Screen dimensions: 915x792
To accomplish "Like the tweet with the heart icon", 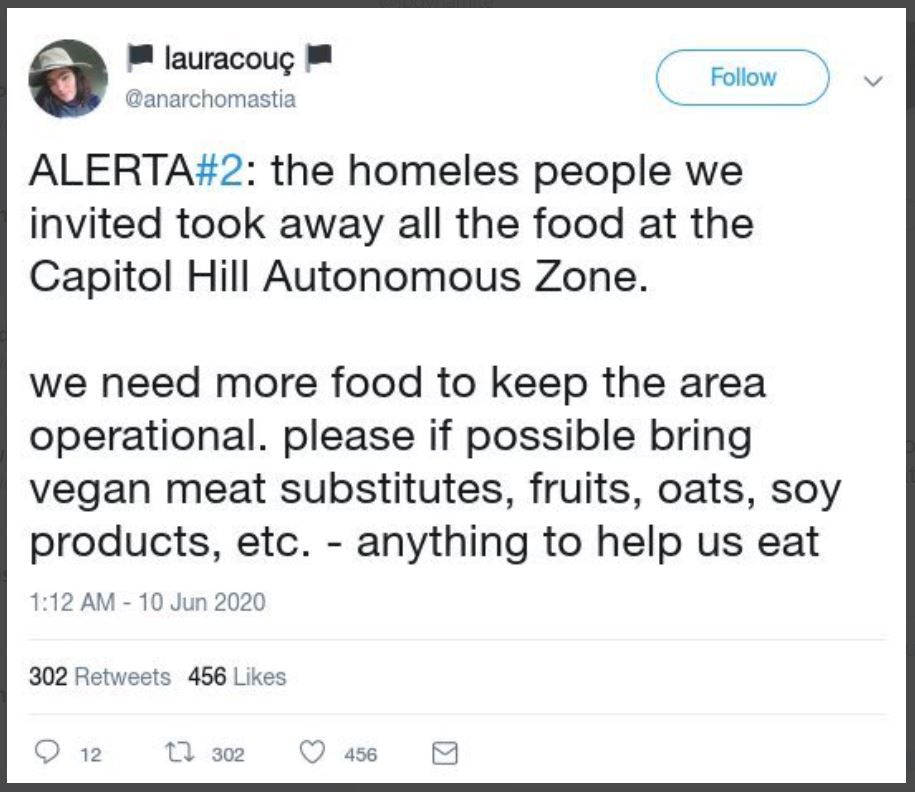I will (314, 754).
